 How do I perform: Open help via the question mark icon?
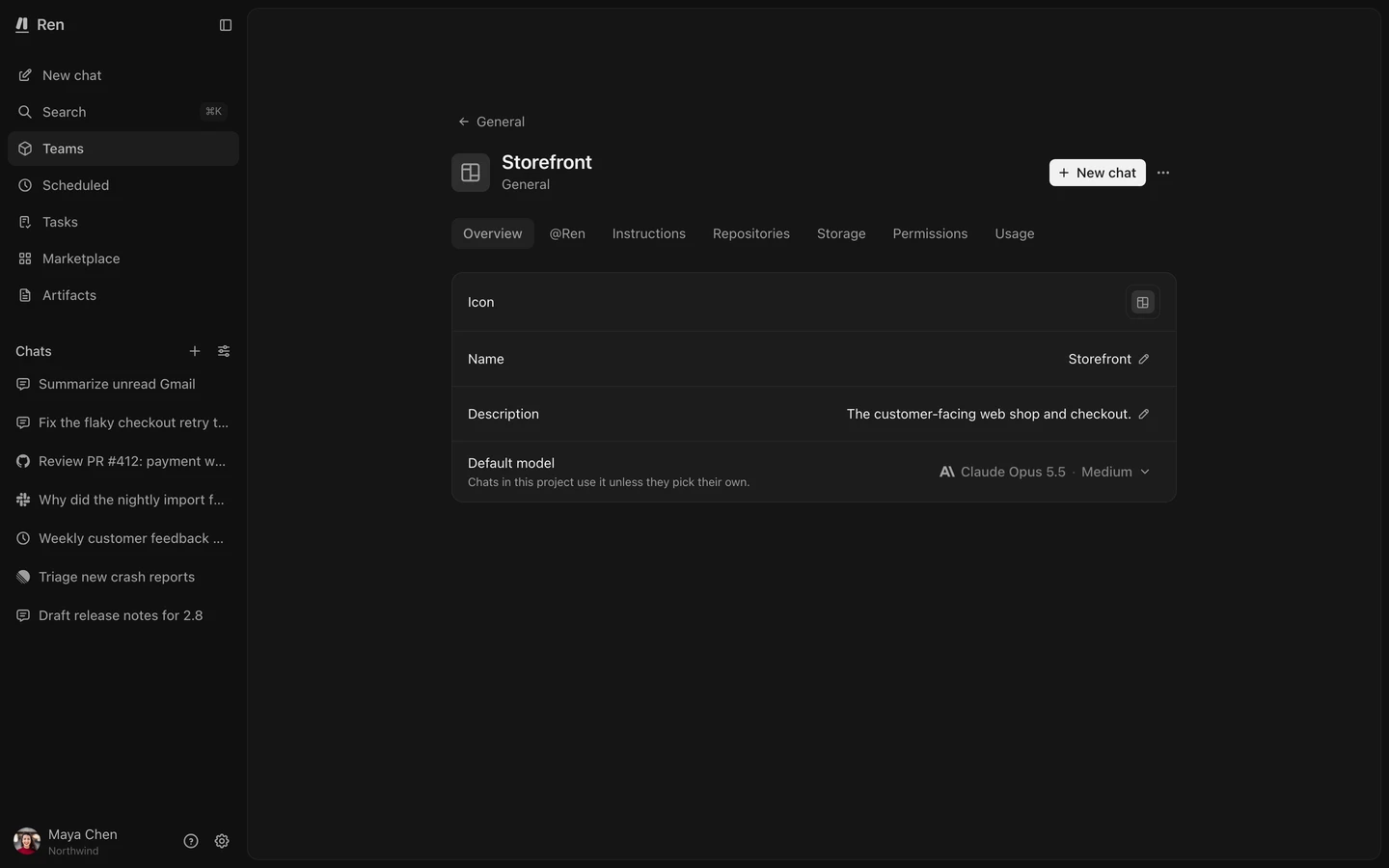point(191,841)
